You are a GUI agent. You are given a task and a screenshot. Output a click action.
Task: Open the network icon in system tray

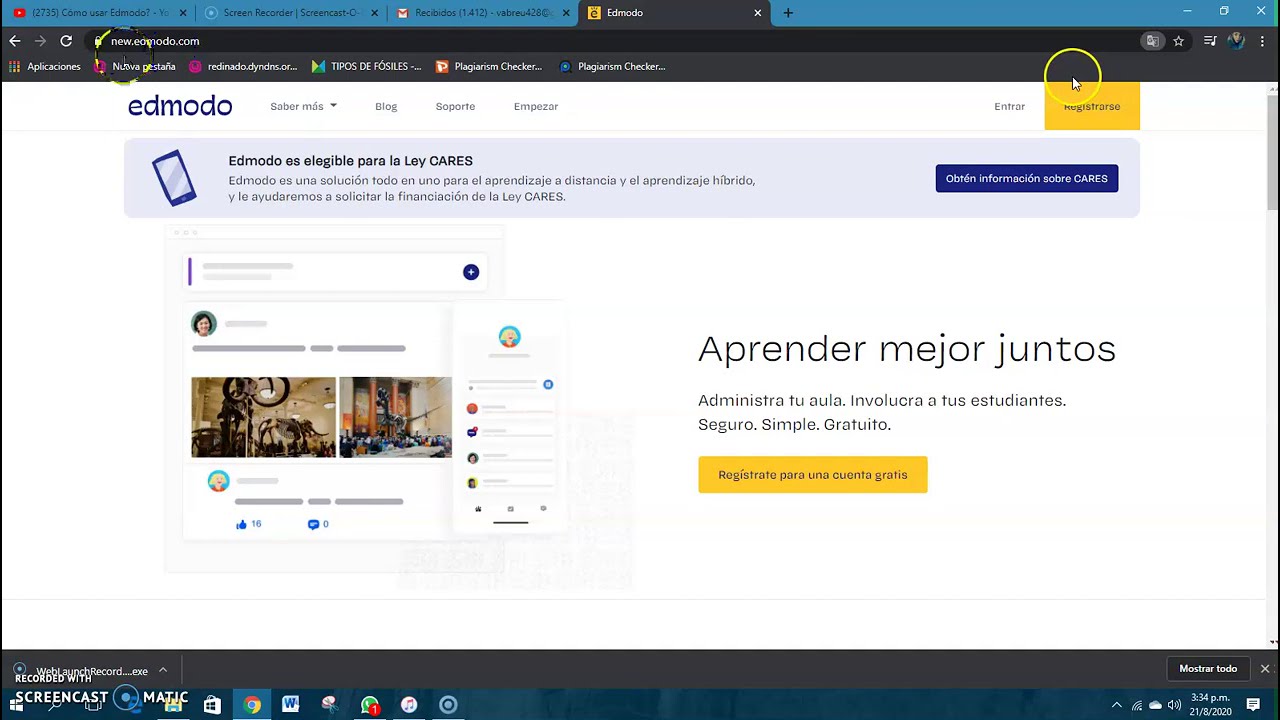click(1136, 705)
